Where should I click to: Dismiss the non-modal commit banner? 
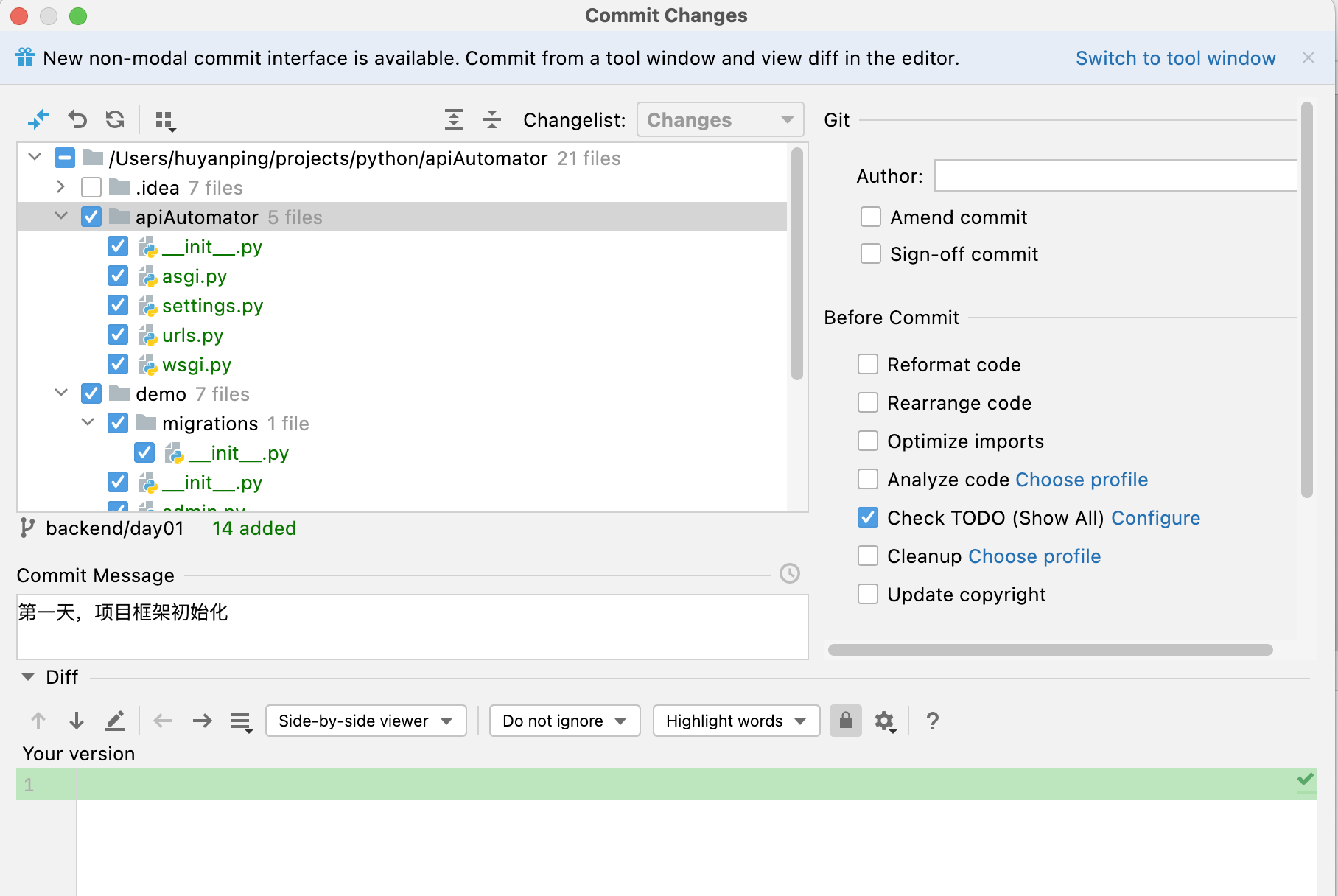(1309, 57)
